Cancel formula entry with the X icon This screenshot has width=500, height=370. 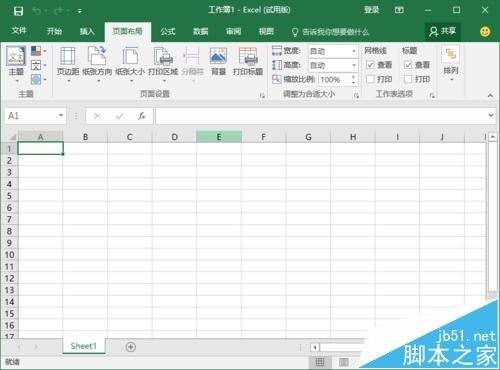[97, 116]
